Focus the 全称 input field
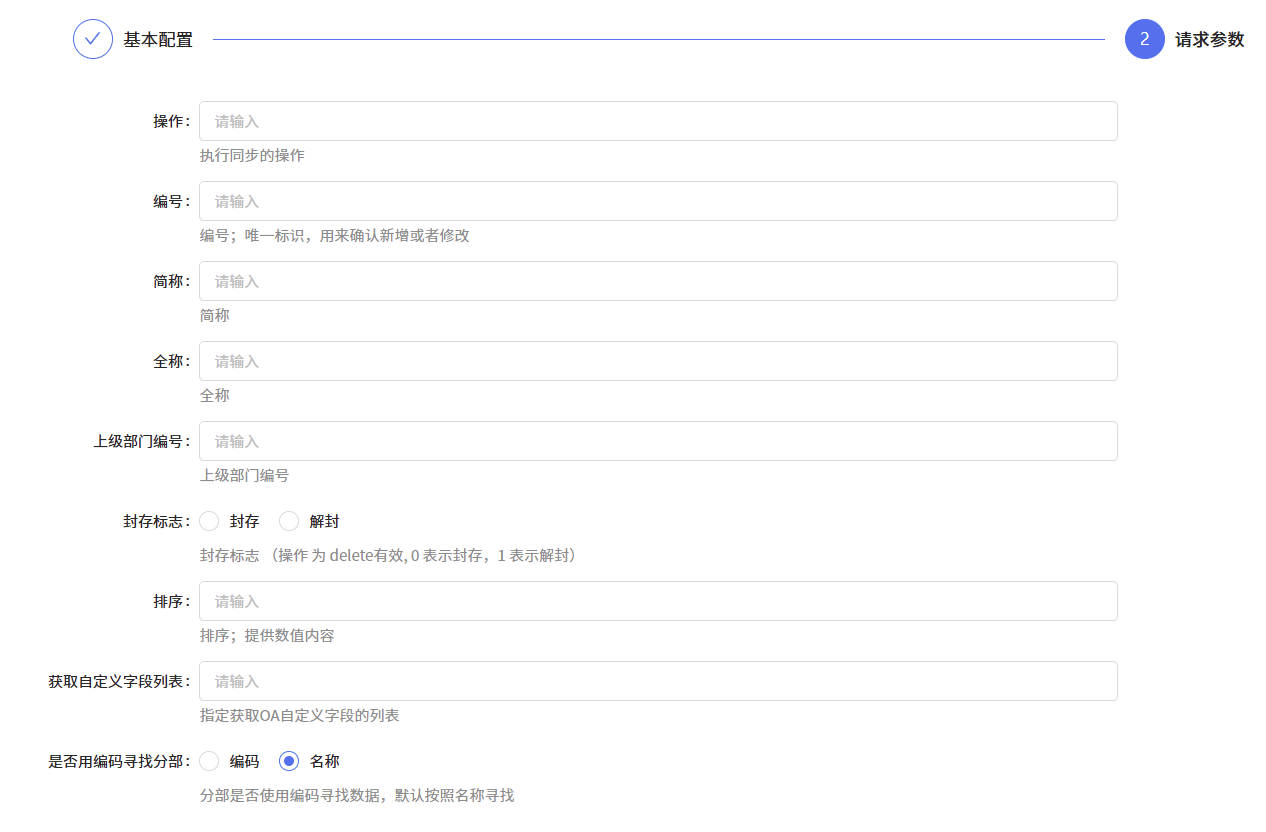Screen dimensions: 1266x832 point(658,361)
